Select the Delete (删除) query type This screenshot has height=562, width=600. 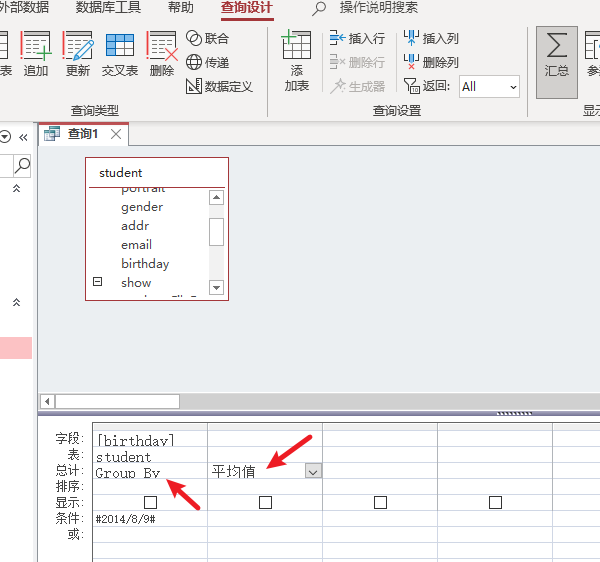[162, 54]
